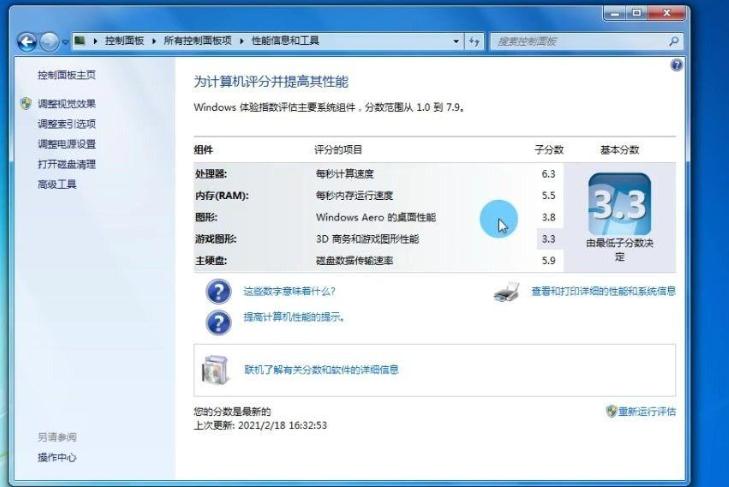Expand arrow after 控制面板 breadcrumb
The image size is (729, 487).
tap(153, 41)
